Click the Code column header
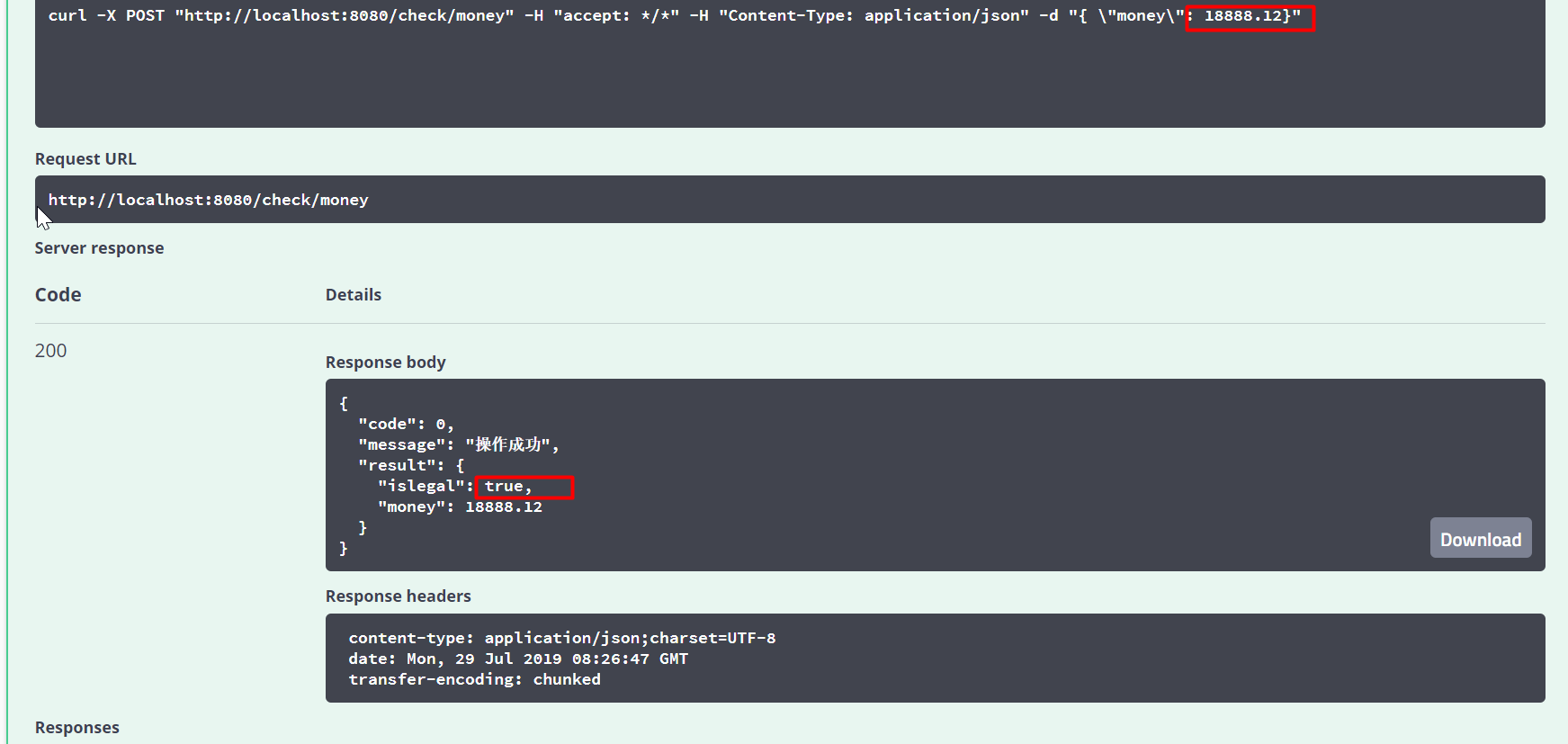 [x=58, y=295]
